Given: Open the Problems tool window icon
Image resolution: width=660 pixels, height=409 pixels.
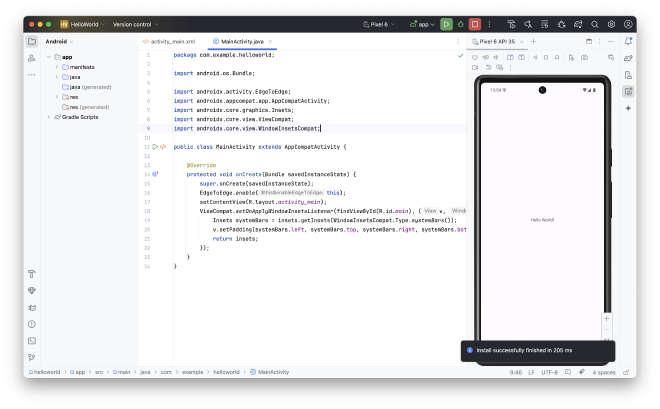Looking at the screenshot, I should point(32,324).
